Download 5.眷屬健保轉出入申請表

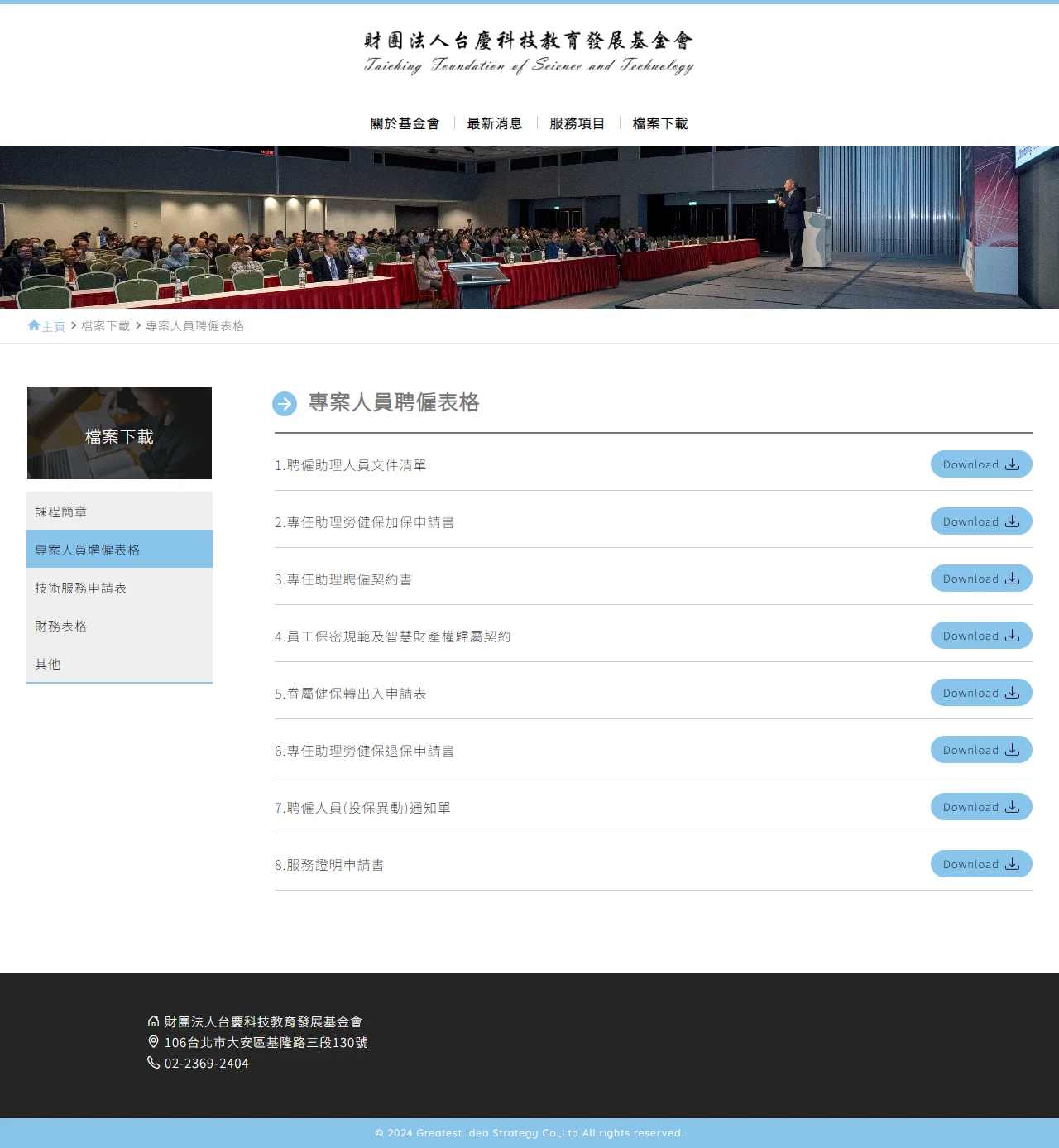tap(981, 693)
